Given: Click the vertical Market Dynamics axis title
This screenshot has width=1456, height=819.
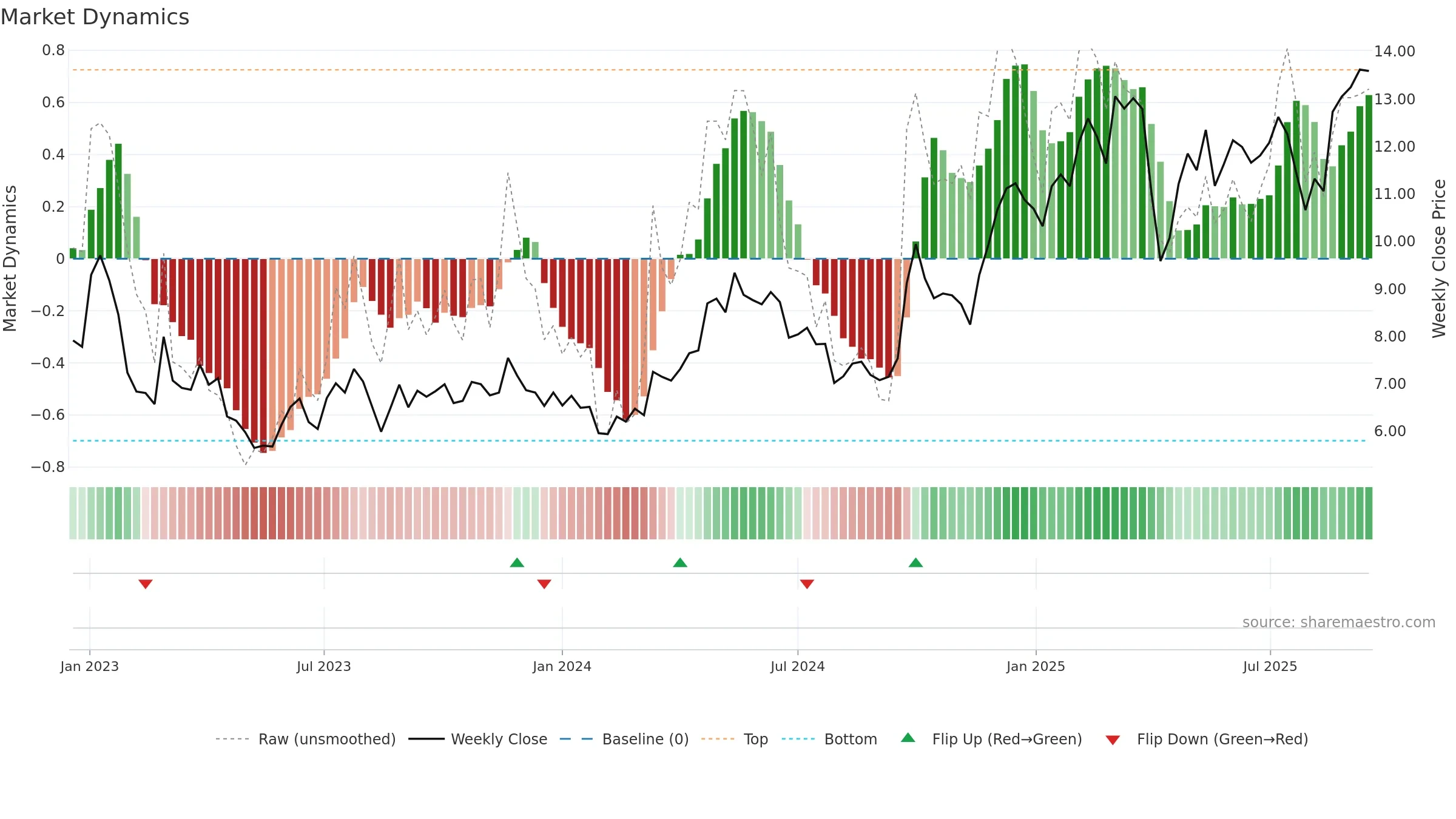Looking at the screenshot, I should 10,258.
